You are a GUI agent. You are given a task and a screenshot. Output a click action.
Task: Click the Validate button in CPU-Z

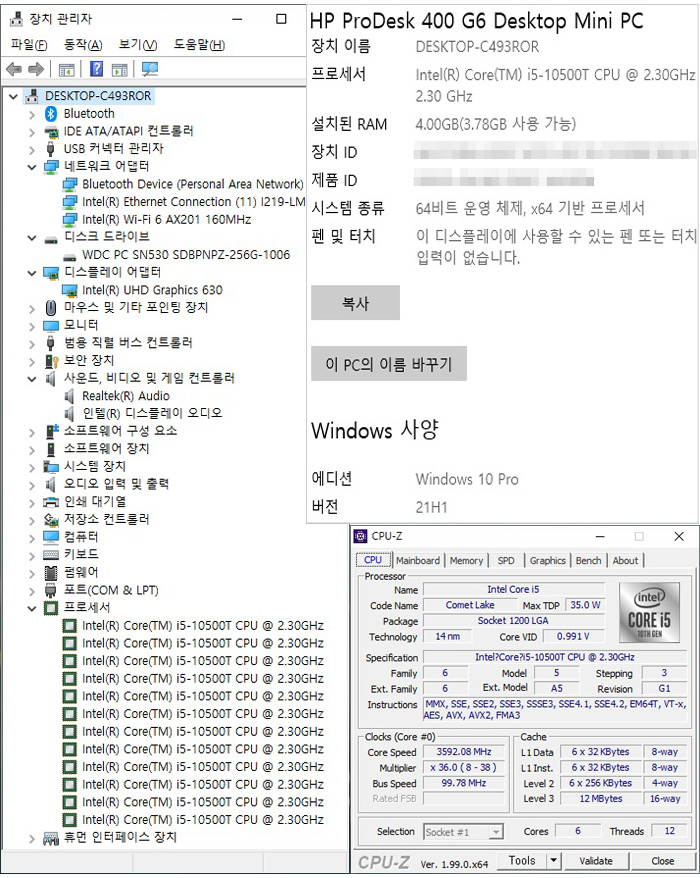pyautogui.click(x=596, y=861)
